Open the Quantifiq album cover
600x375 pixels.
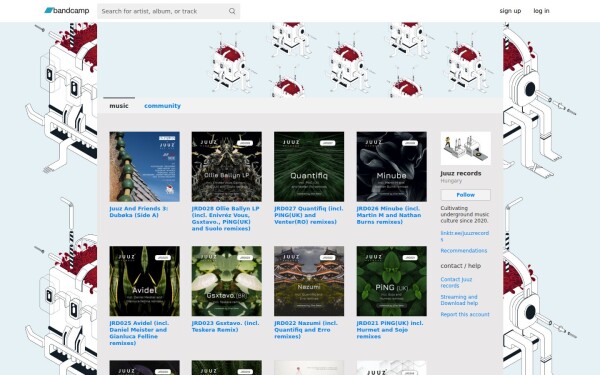[309, 166]
